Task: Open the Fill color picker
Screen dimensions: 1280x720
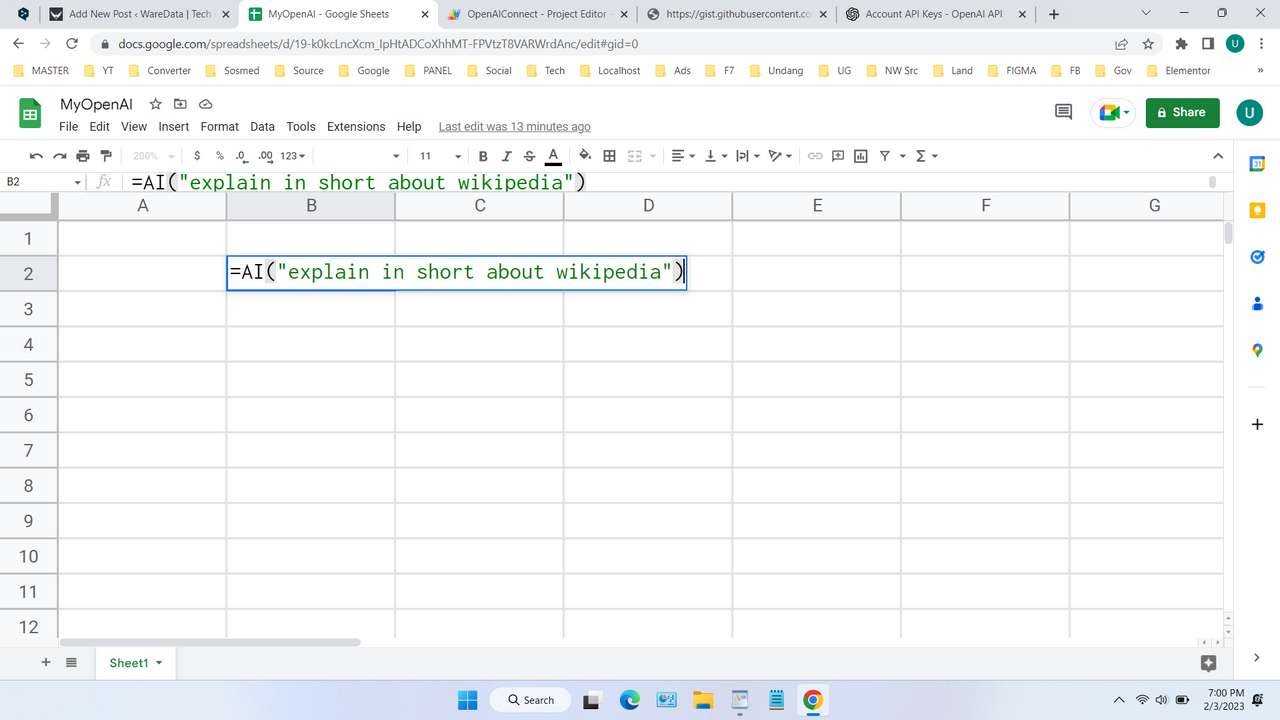Action: coord(585,156)
